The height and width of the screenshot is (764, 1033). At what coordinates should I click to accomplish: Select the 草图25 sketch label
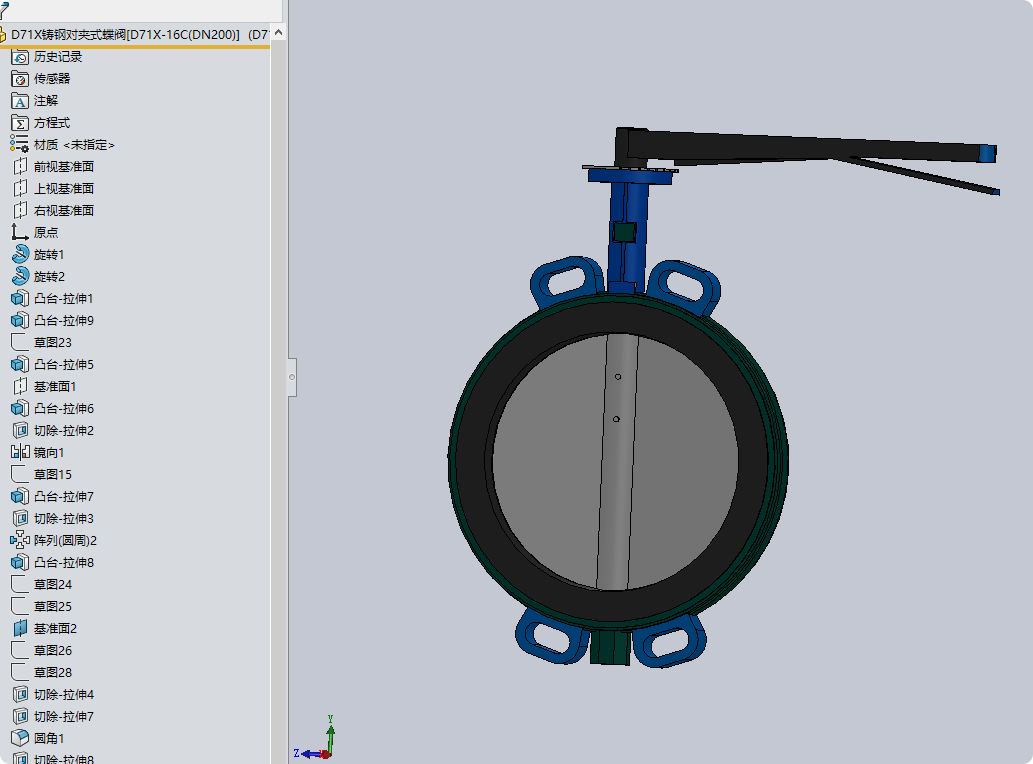coord(53,607)
